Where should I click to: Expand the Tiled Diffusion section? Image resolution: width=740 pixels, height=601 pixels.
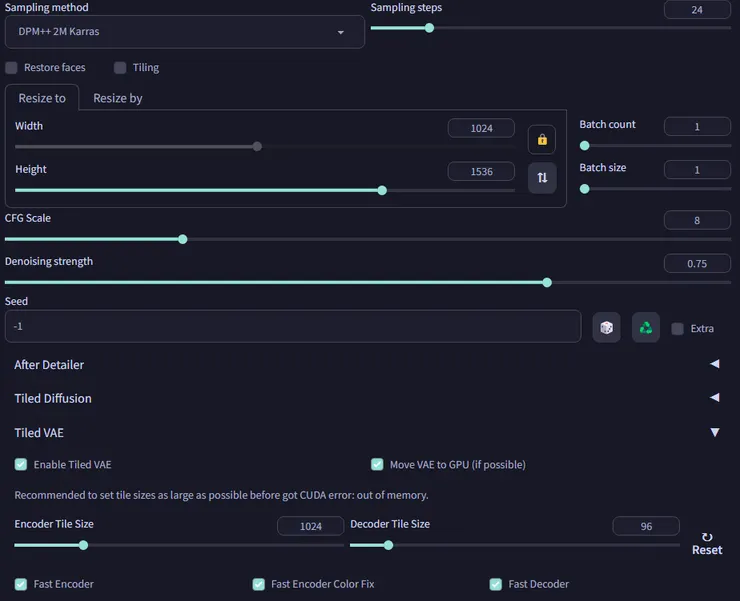714,398
